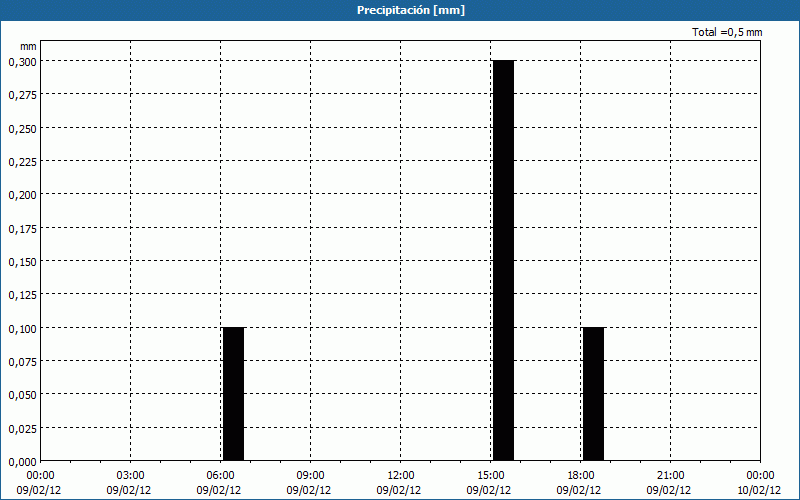Click the Precipitación [mm] title bar
The image size is (800, 500).
[400, 10]
